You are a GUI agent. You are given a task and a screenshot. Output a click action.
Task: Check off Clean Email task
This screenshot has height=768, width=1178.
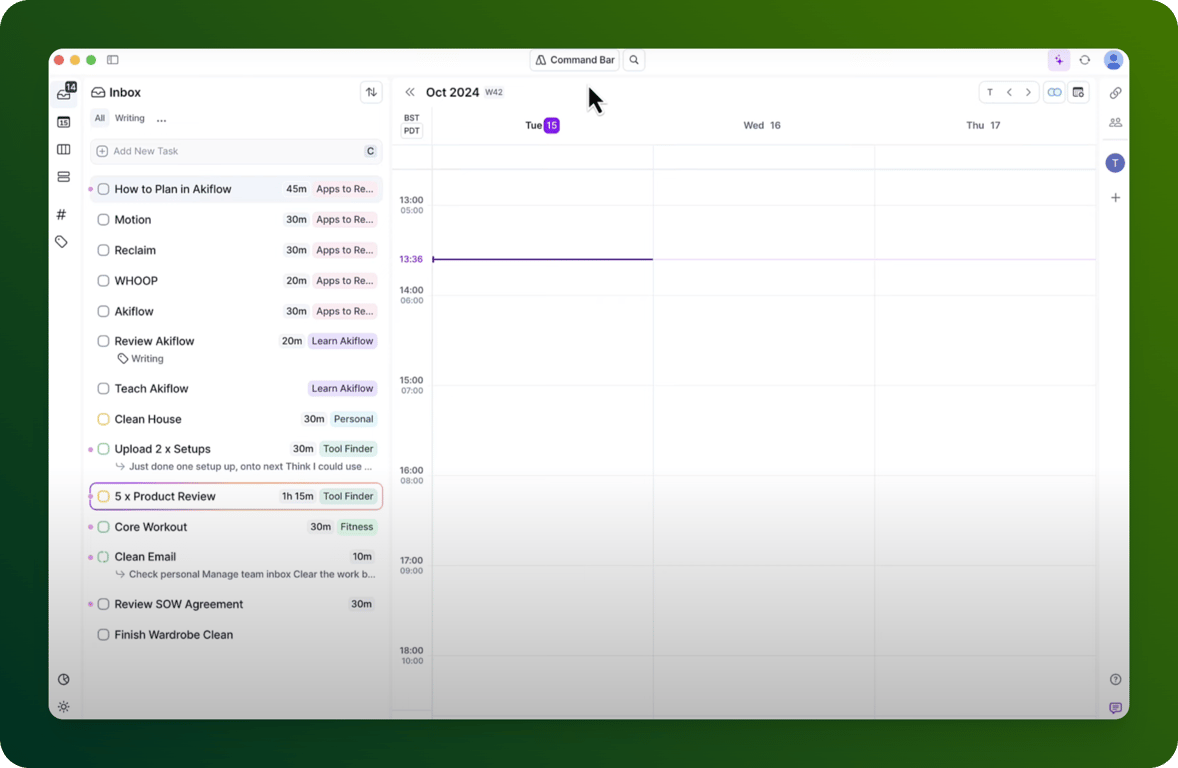[x=104, y=557]
